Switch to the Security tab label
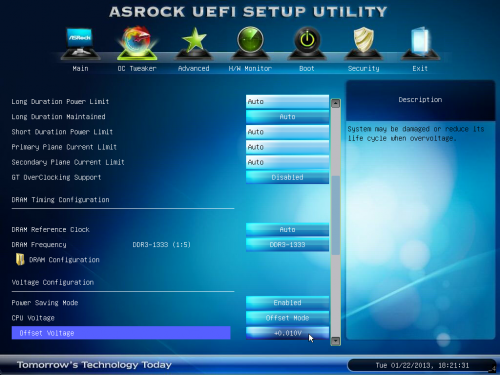 pyautogui.click(x=363, y=68)
